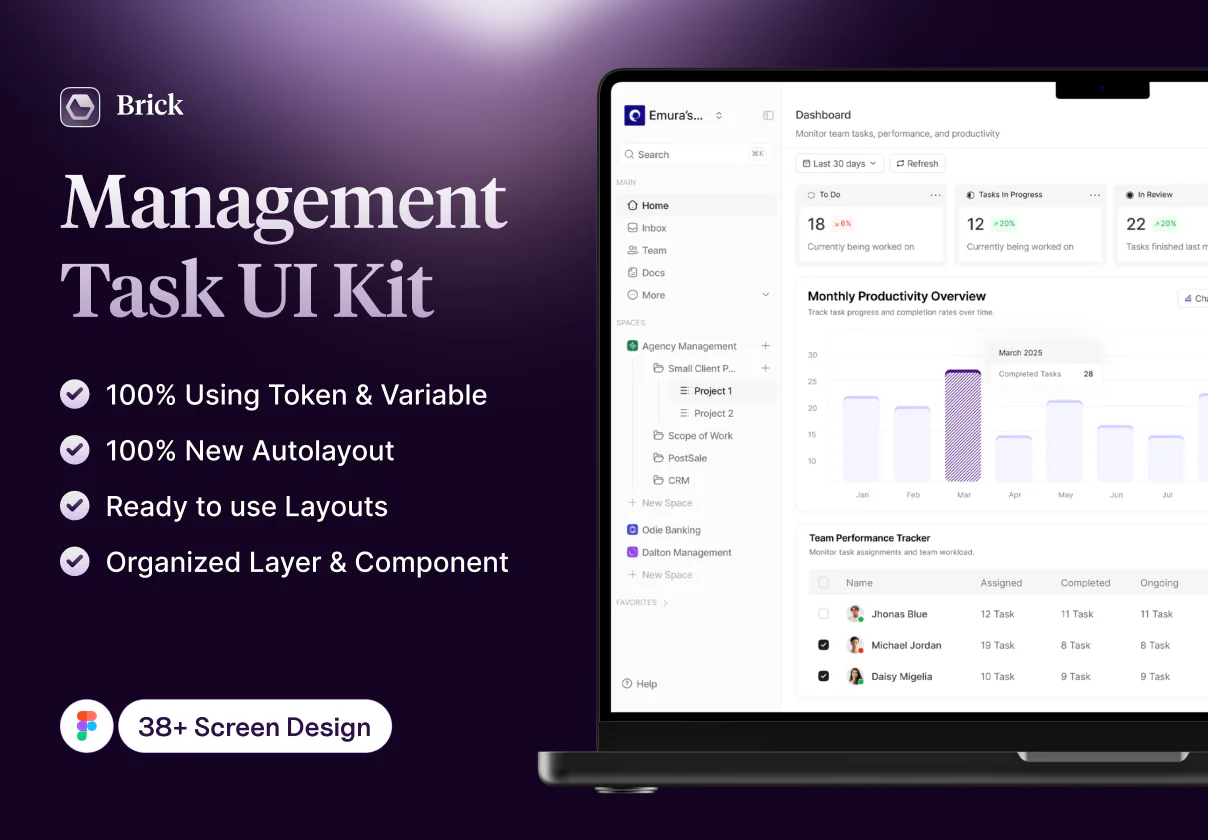Click the Emura's workspace logo icon
Screen dimensions: 1208x840
(633, 115)
